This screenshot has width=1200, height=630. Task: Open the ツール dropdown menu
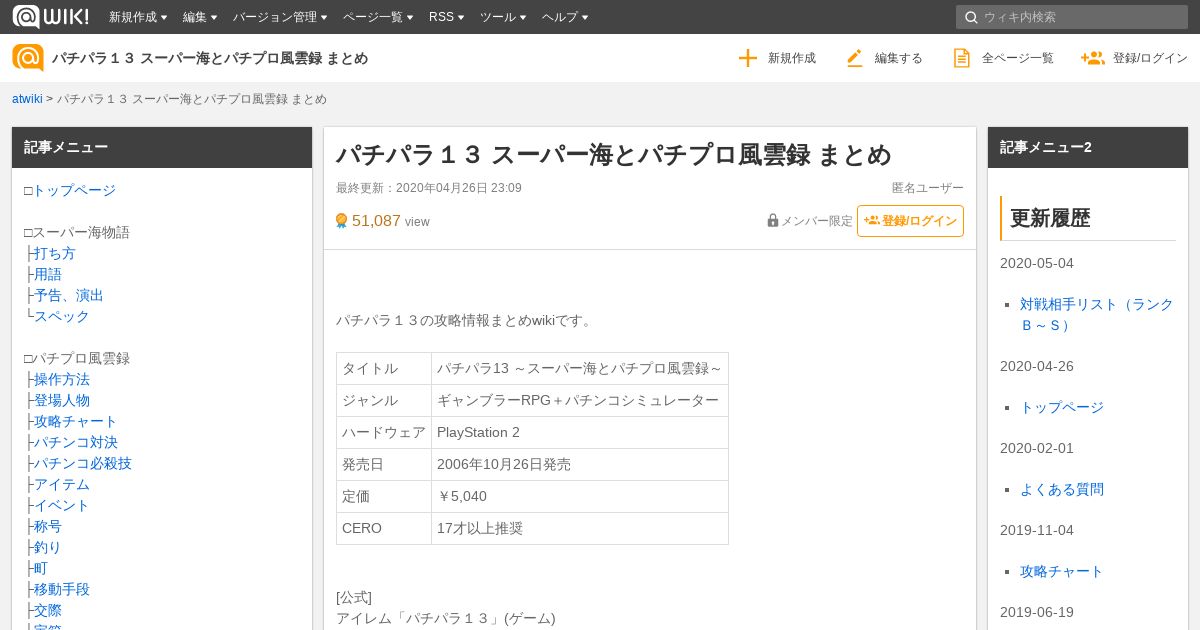click(503, 17)
